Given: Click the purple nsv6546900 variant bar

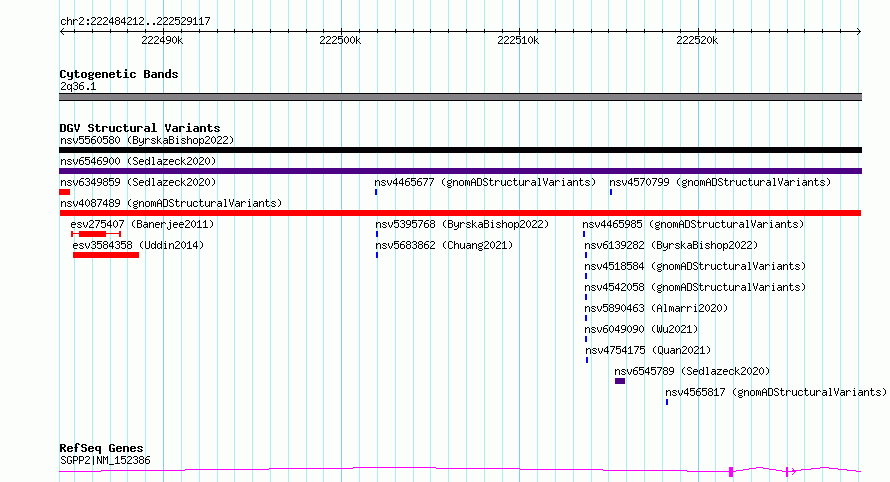Looking at the screenshot, I should pyautogui.click(x=460, y=171).
